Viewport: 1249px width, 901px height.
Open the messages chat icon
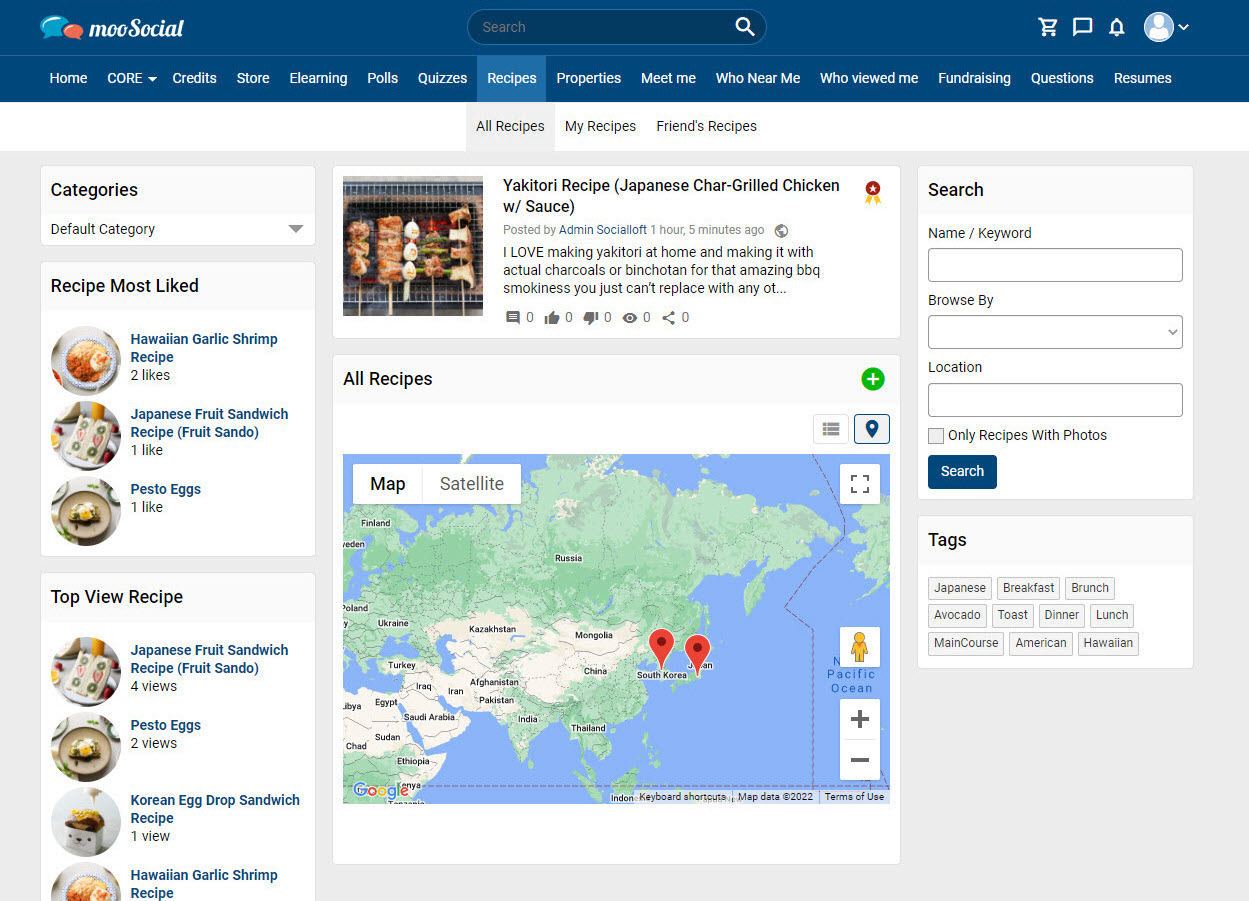click(x=1082, y=27)
